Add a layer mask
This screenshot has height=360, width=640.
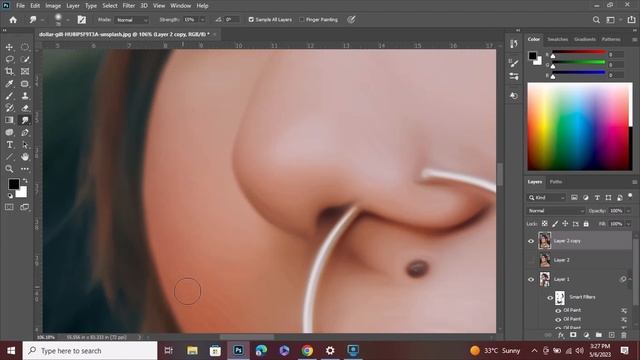(x=573, y=335)
